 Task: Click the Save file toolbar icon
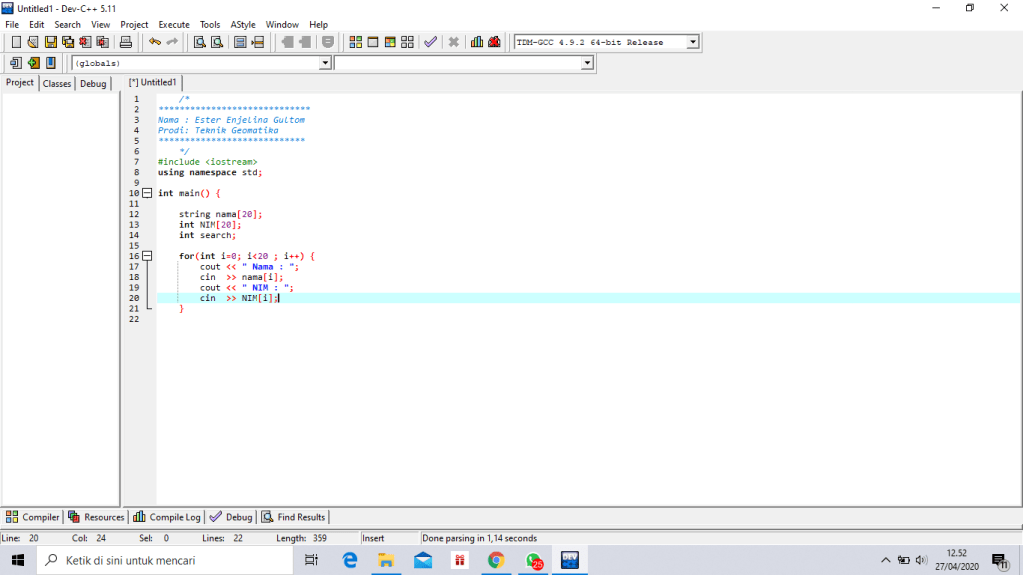tap(50, 42)
